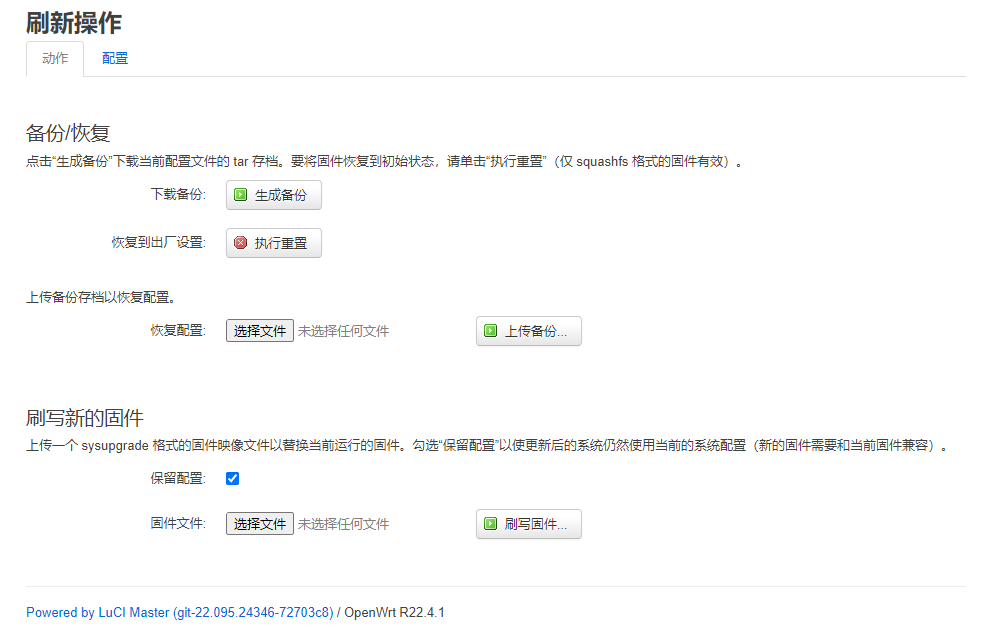This screenshot has height=635, width=1003.
Task: Click the green flash icon on 刷写固件 button
Action: (x=489, y=523)
